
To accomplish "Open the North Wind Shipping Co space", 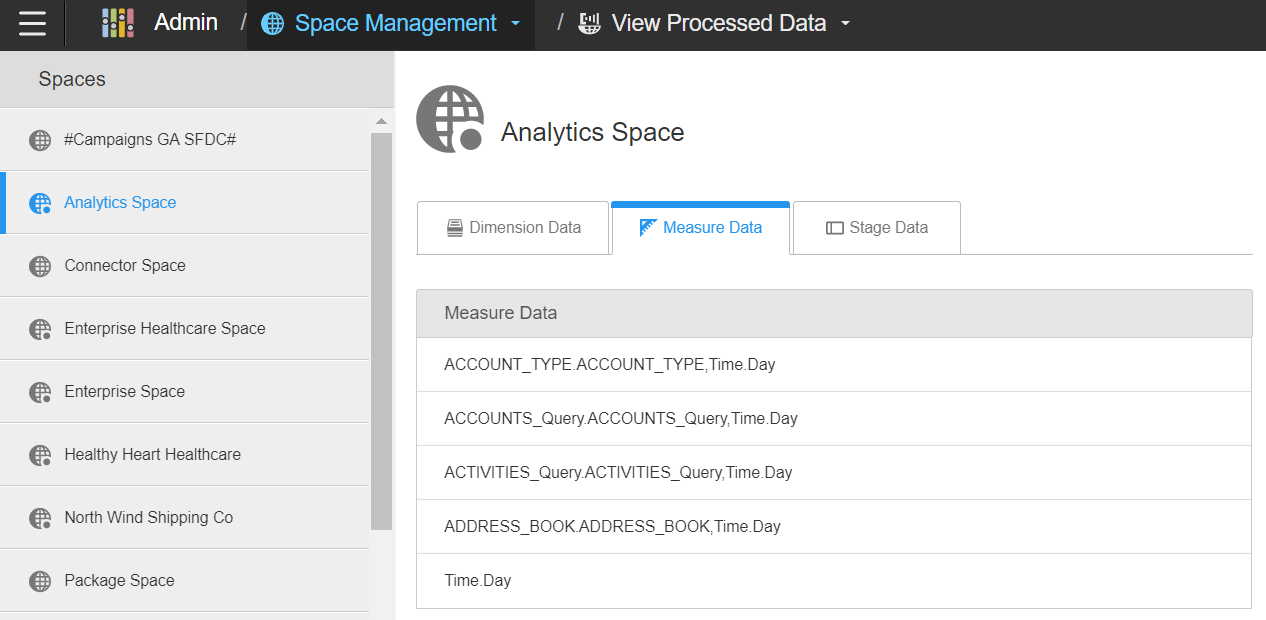I will point(148,518).
